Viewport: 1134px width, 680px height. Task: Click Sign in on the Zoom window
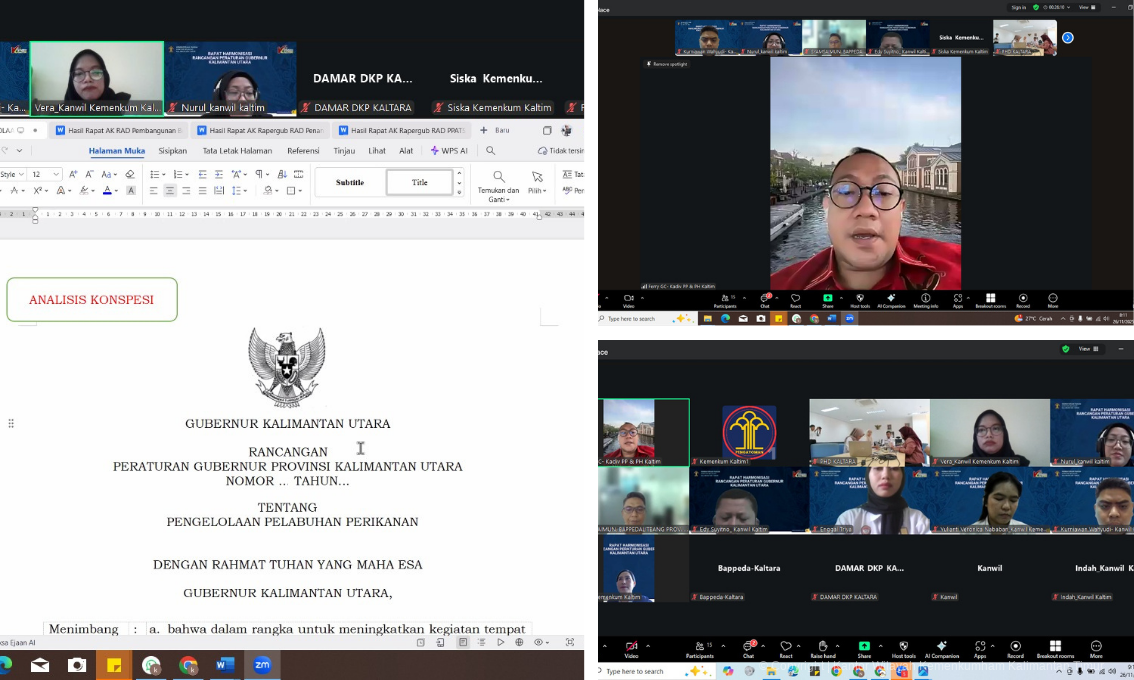point(1018,7)
